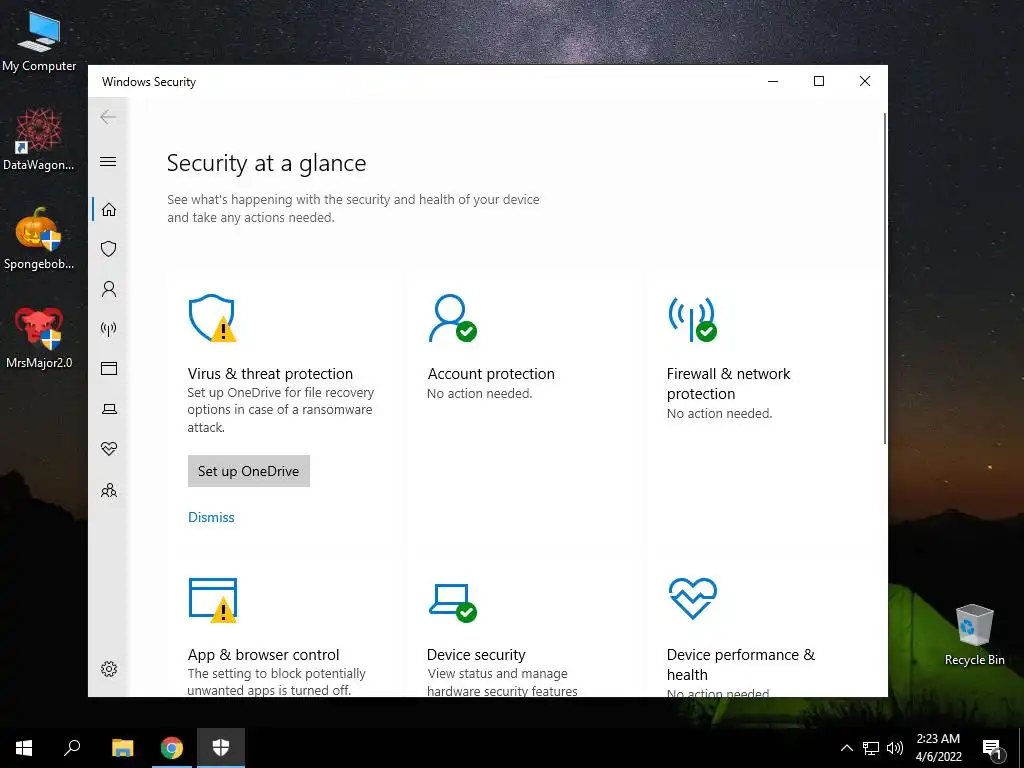The height and width of the screenshot is (768, 1024).
Task: Click the App & browser control tile icon
Action: point(212,600)
